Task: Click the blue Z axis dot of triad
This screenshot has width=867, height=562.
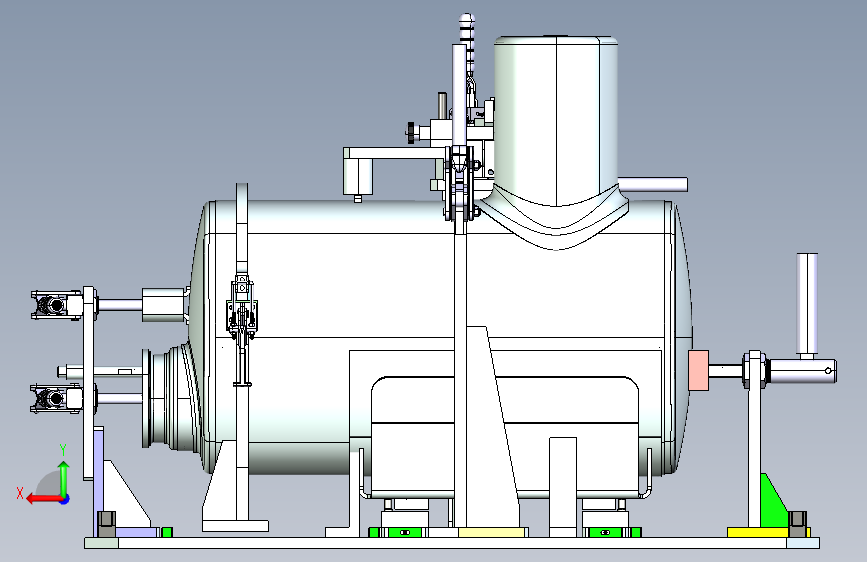Action: click(x=65, y=499)
